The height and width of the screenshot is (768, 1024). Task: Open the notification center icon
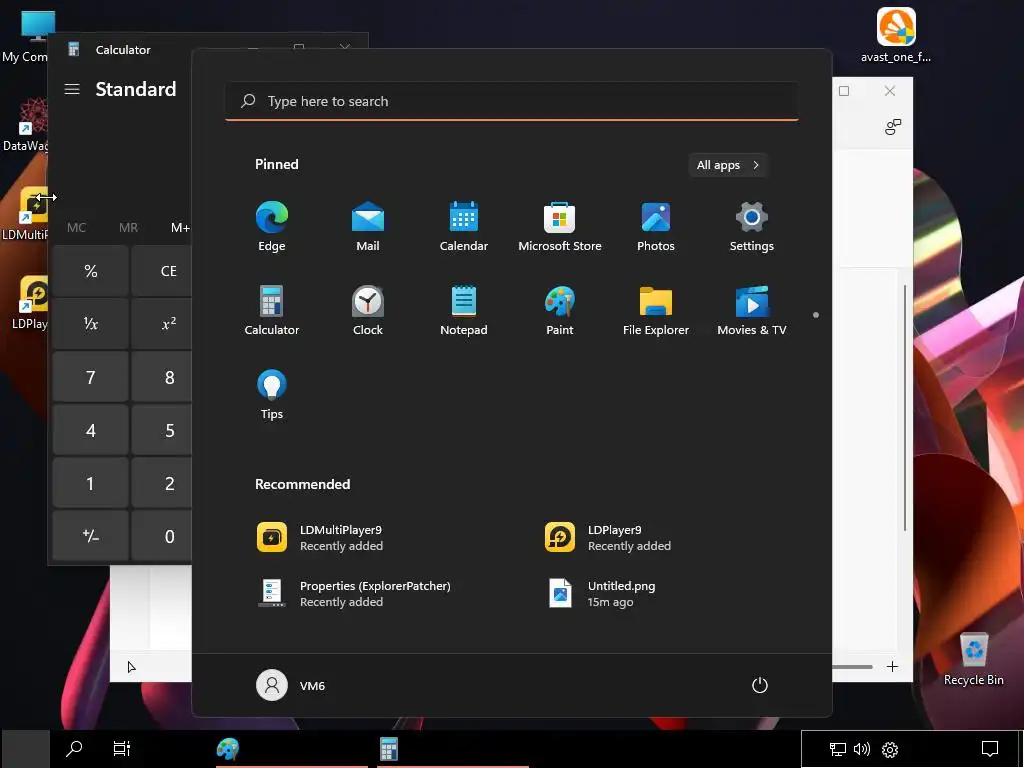(990, 749)
